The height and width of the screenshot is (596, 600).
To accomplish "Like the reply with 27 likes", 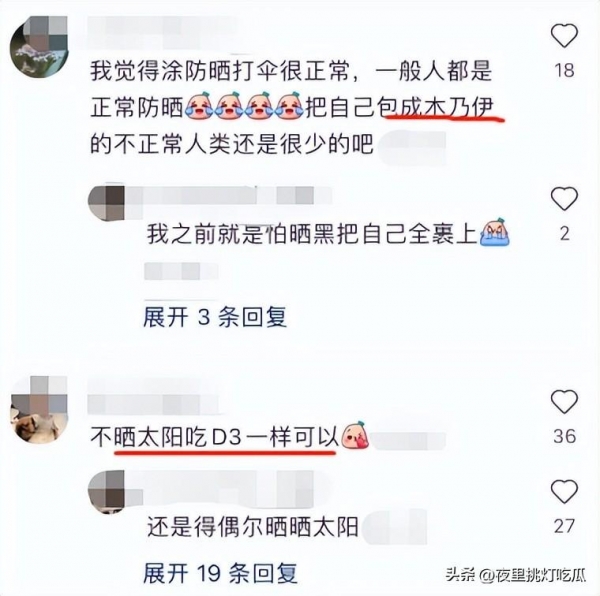I will 564,491.
